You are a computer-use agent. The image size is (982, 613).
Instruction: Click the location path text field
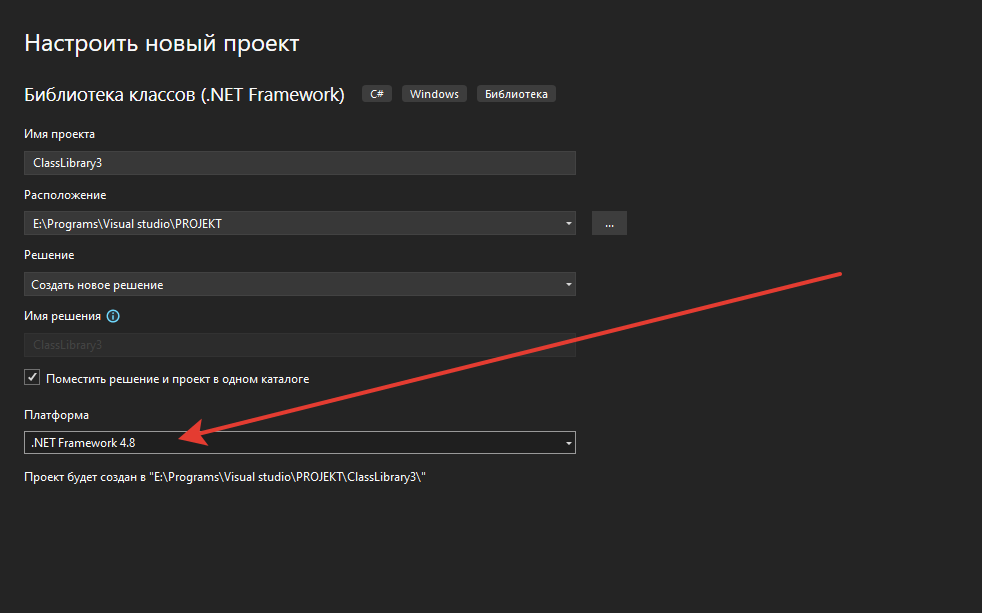pyautogui.click(x=290, y=223)
